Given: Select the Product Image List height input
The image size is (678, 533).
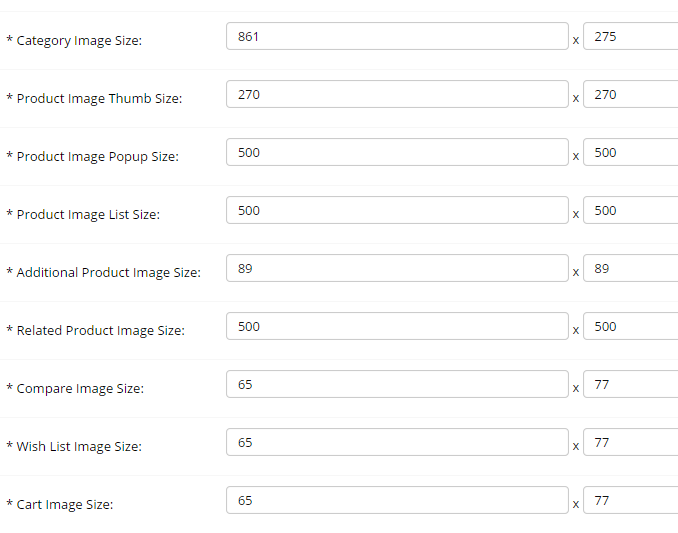Looking at the screenshot, I should (x=631, y=211).
